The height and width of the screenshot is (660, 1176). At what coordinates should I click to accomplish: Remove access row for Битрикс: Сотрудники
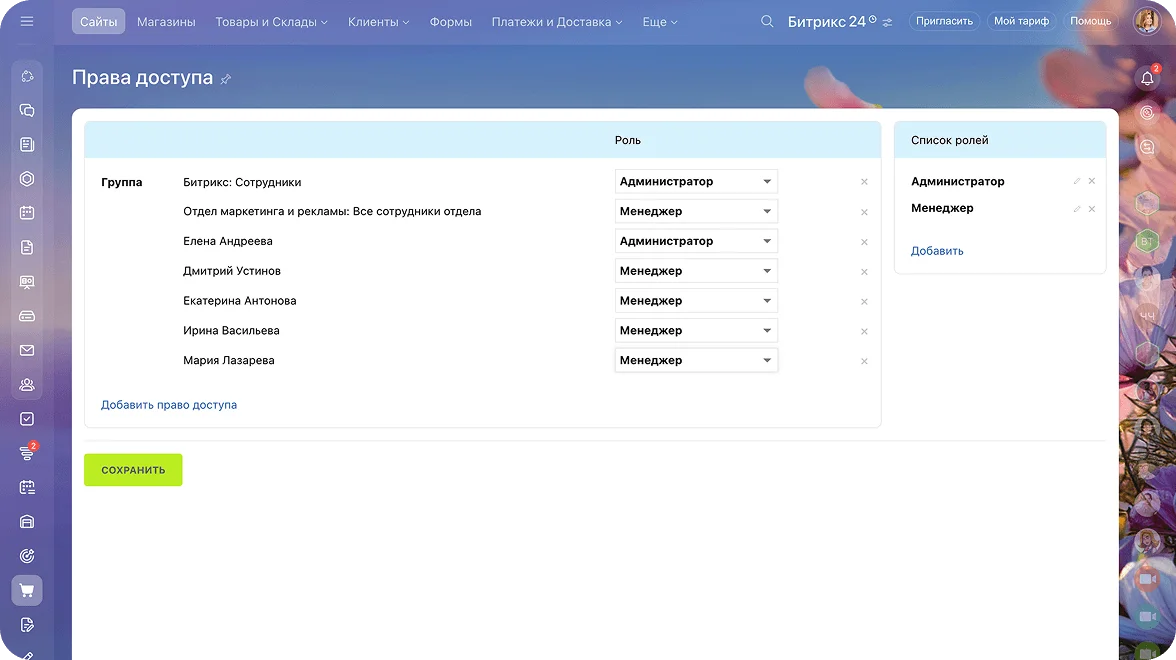(864, 182)
